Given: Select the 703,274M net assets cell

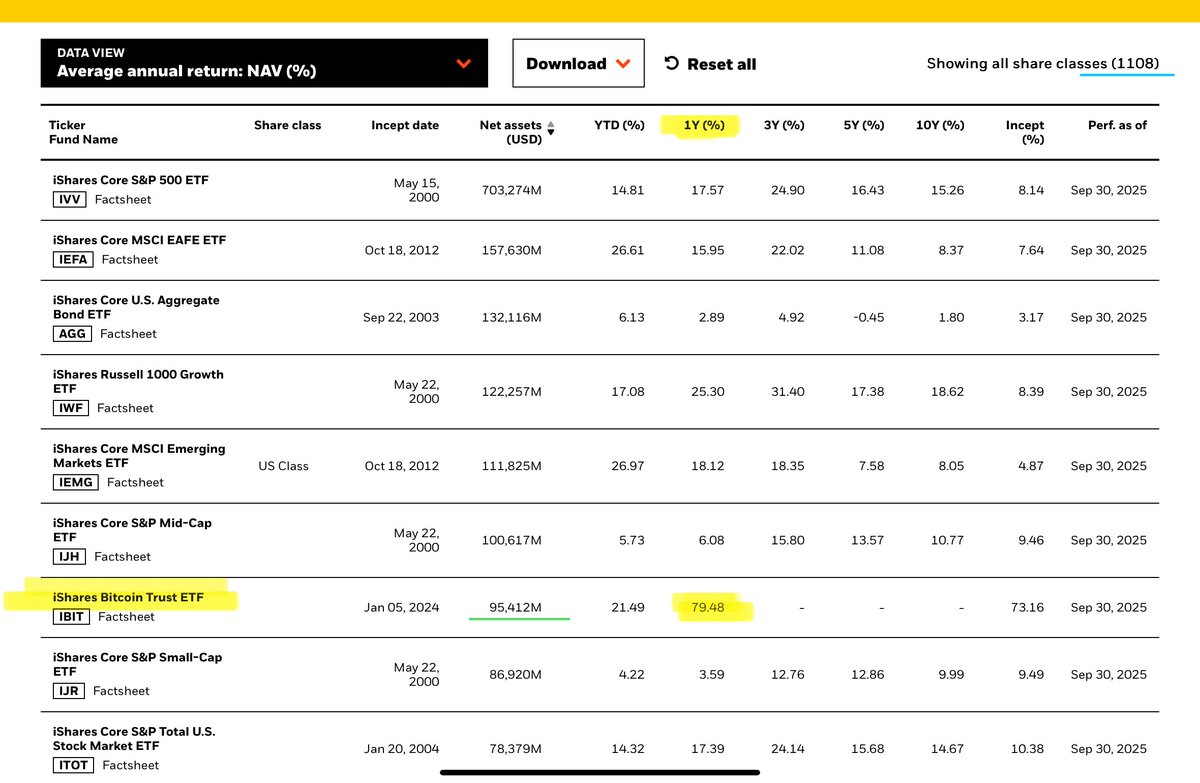Looking at the screenshot, I should click(x=512, y=190).
